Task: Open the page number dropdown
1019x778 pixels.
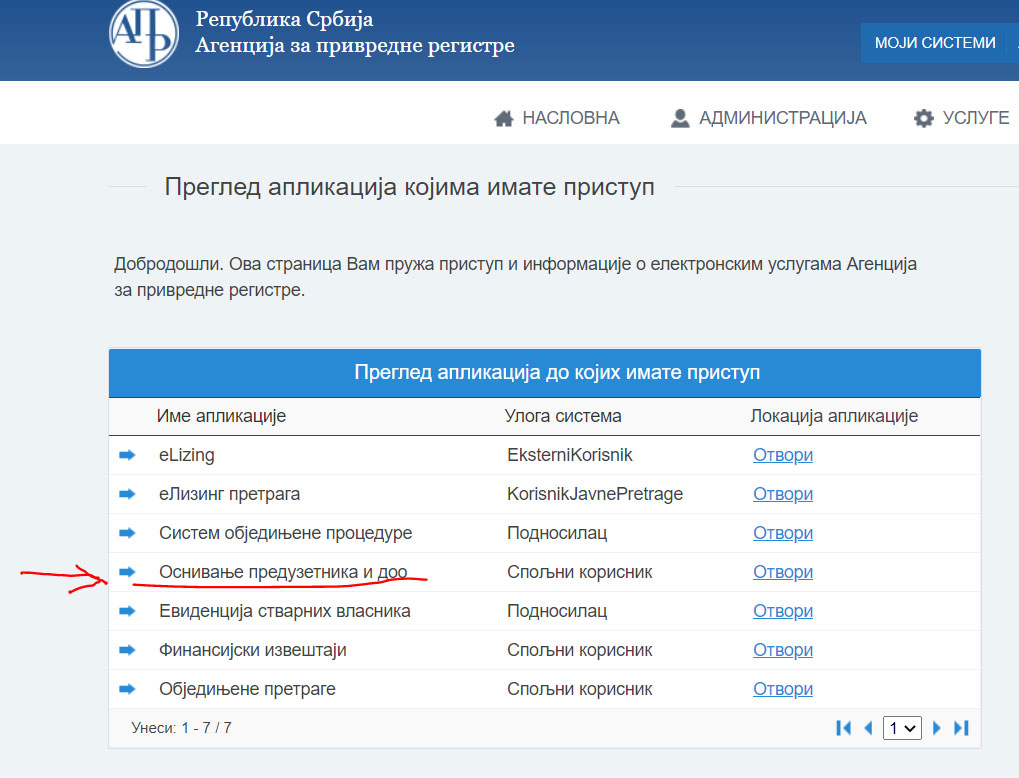Action: click(x=902, y=728)
